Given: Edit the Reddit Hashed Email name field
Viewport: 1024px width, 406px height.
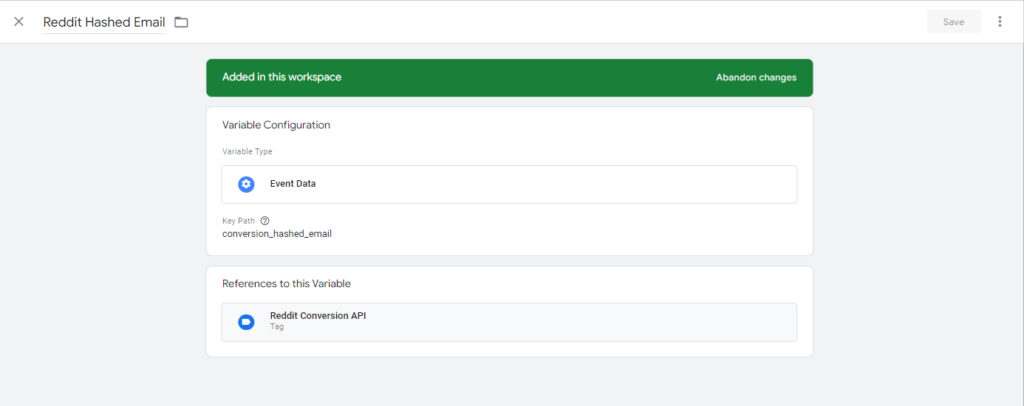Looking at the screenshot, I should [103, 22].
